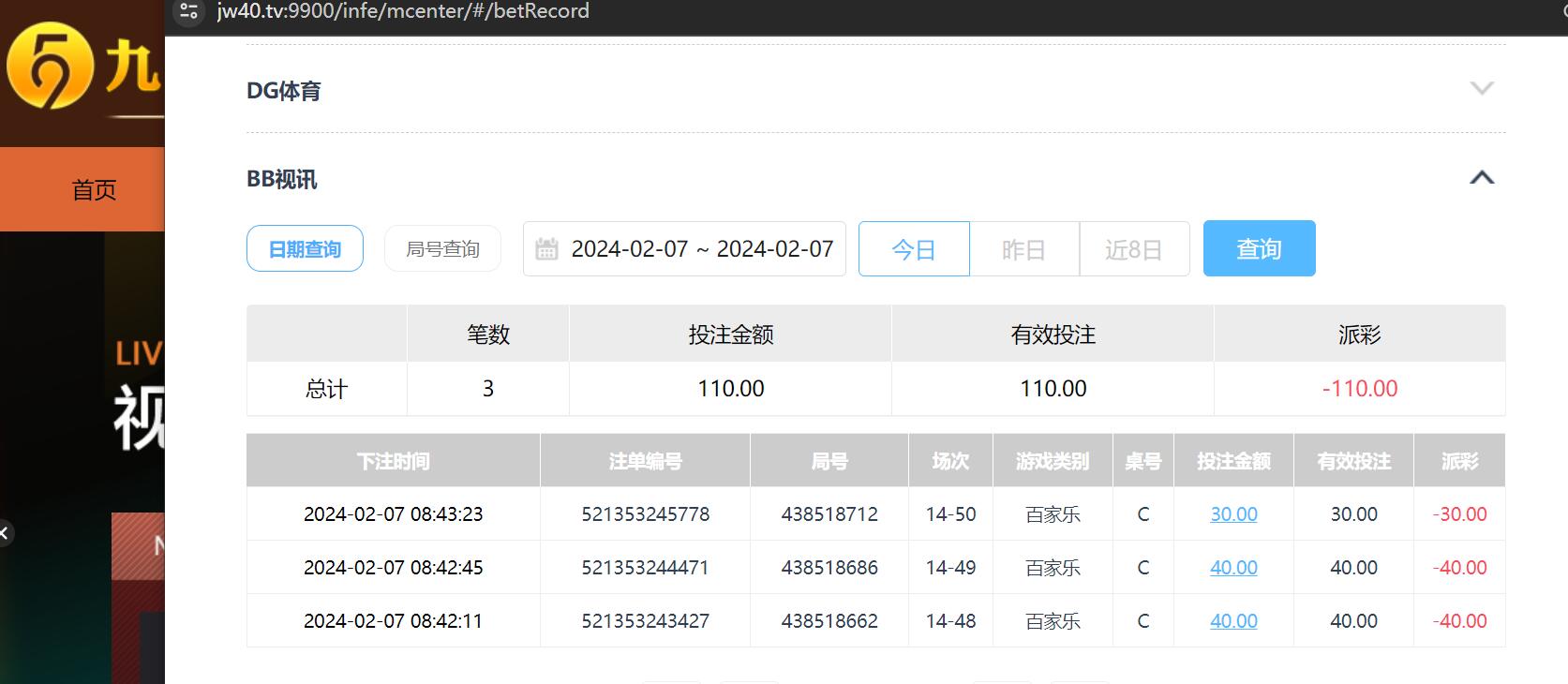Image resolution: width=1568 pixels, height=684 pixels.
Task: Click the 注单编号 column header
Action: [x=646, y=461]
